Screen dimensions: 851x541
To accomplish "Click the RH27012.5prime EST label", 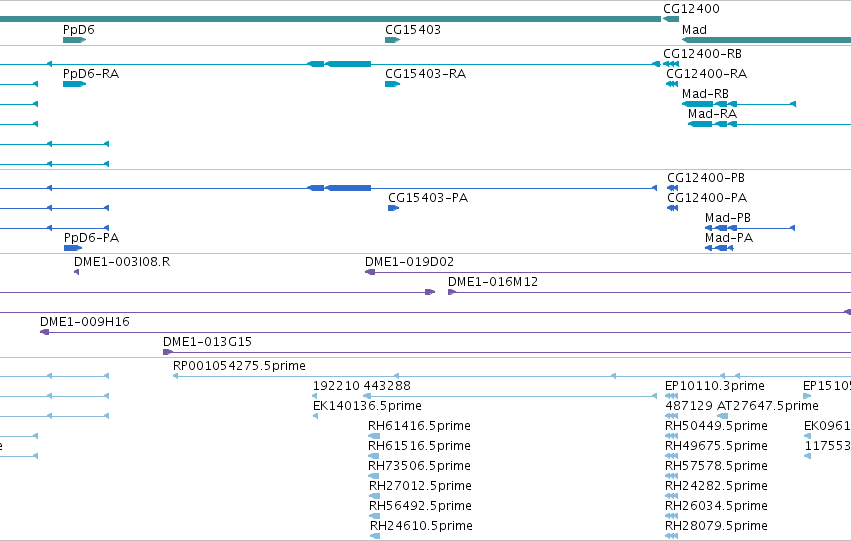I will 420,487.
